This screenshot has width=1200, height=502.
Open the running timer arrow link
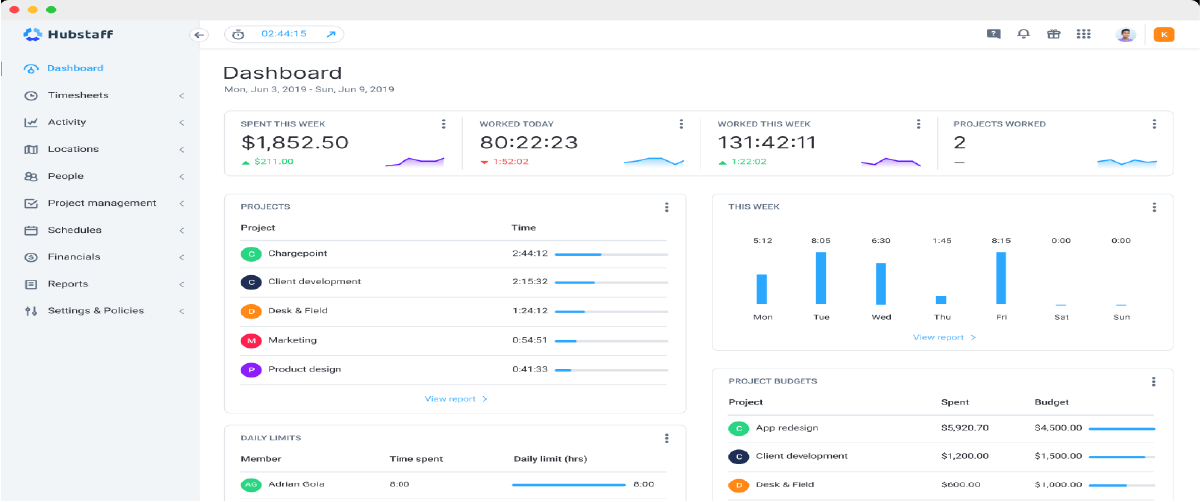(x=330, y=34)
